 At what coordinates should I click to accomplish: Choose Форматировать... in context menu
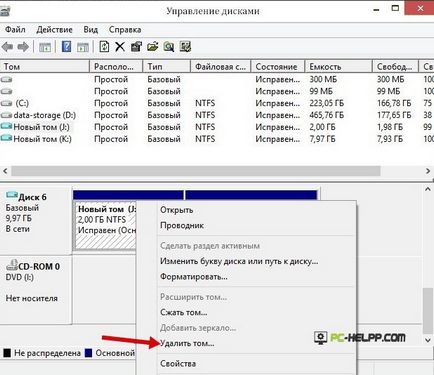click(x=194, y=276)
